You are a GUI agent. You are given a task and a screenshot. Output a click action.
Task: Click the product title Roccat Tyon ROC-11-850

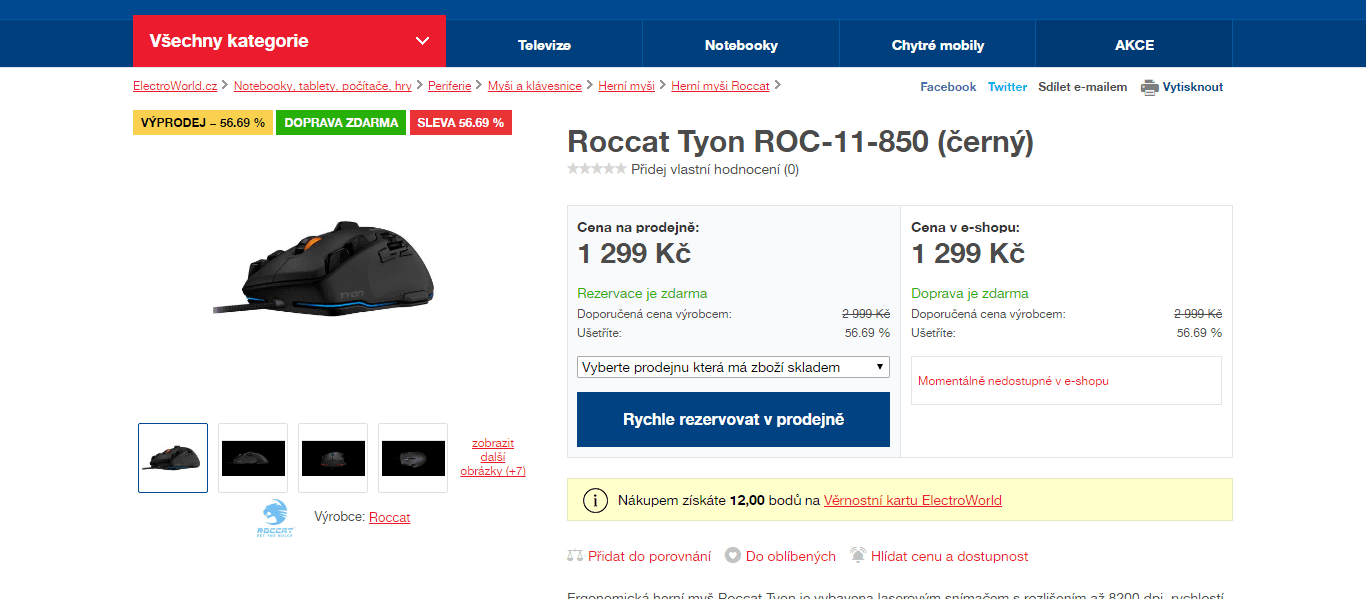click(800, 142)
